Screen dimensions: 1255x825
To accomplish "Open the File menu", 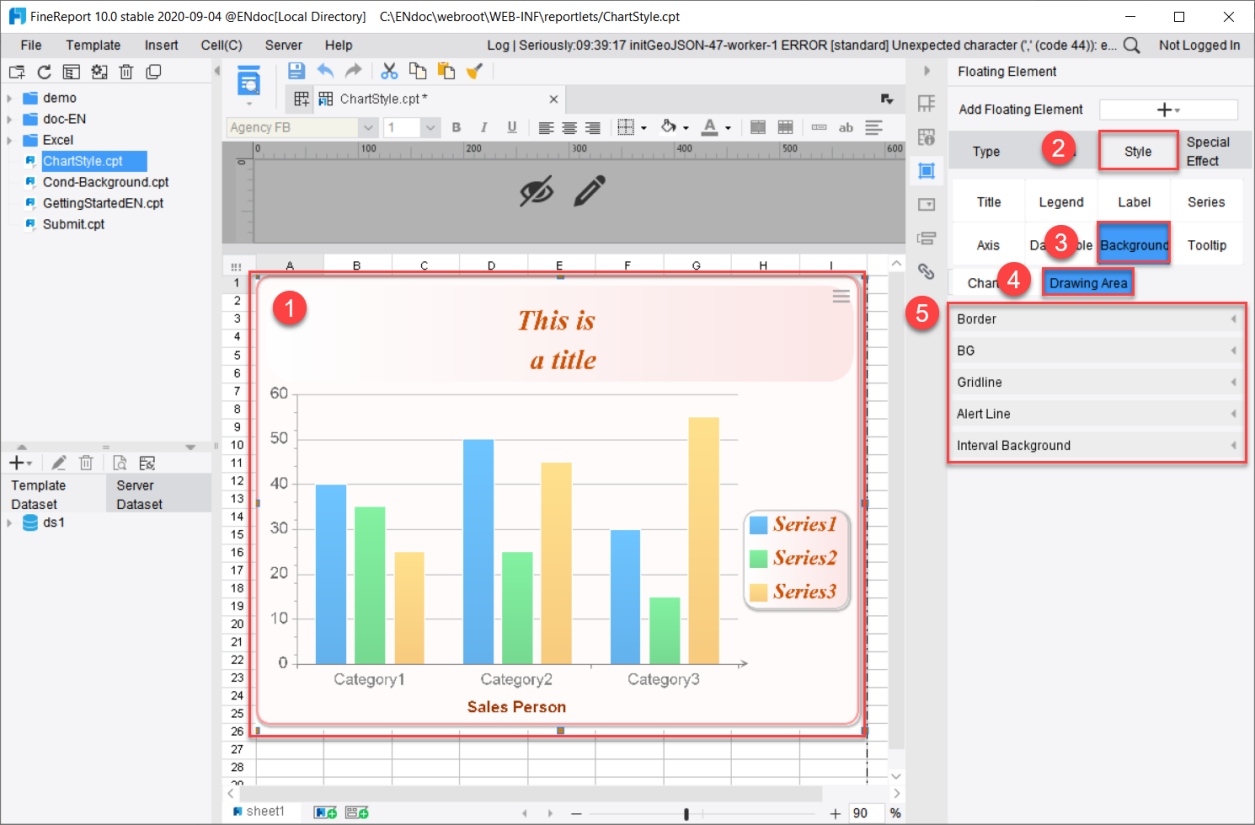I will pyautogui.click(x=31, y=45).
